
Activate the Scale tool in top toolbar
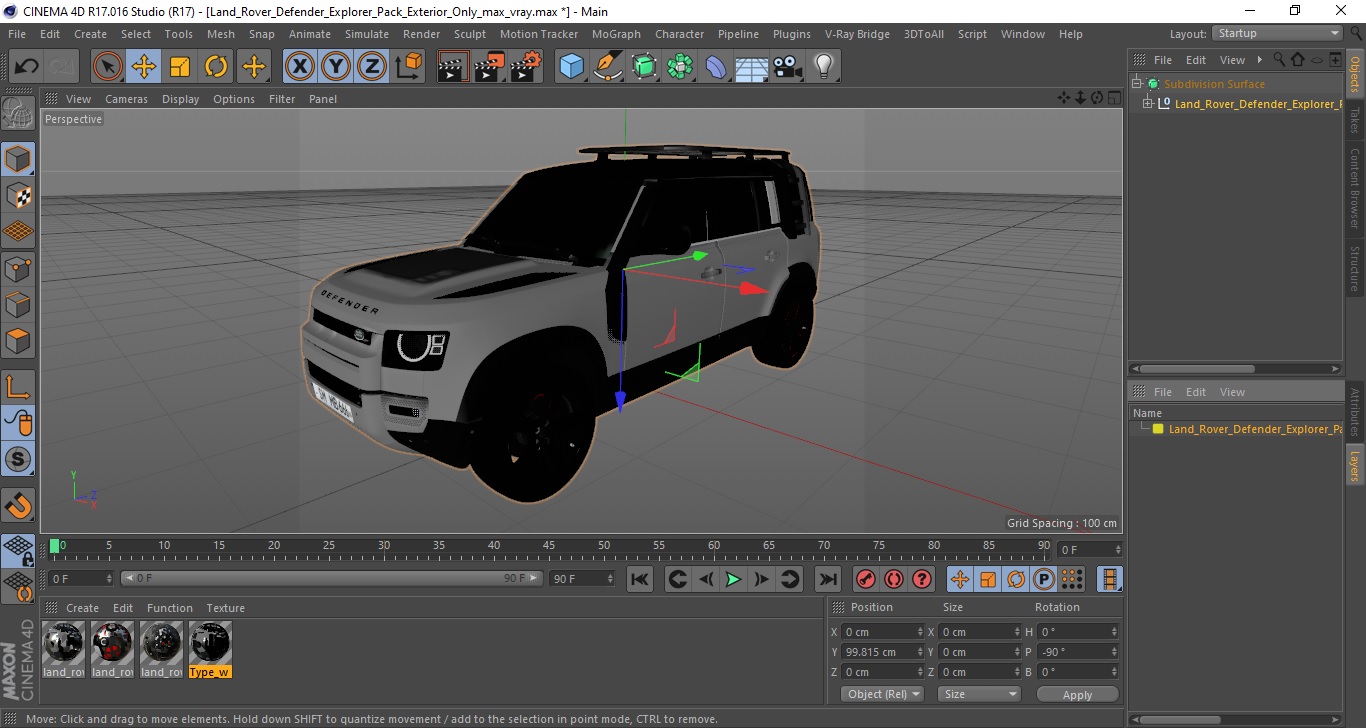[180, 67]
